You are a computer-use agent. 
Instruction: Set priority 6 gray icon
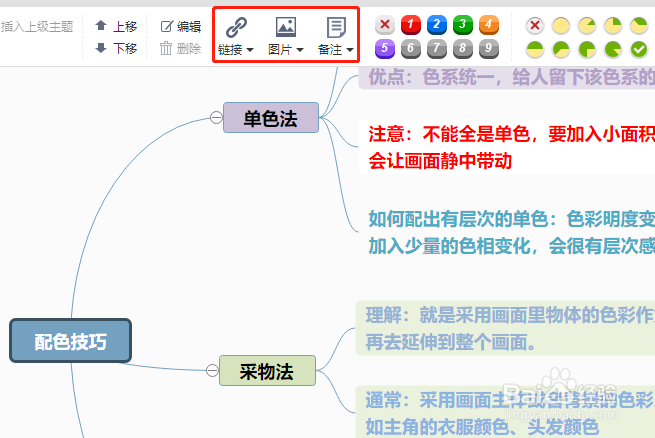click(411, 49)
